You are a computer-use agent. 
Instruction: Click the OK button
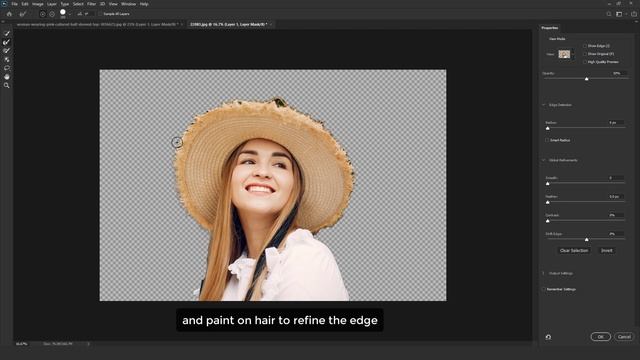click(x=600, y=337)
